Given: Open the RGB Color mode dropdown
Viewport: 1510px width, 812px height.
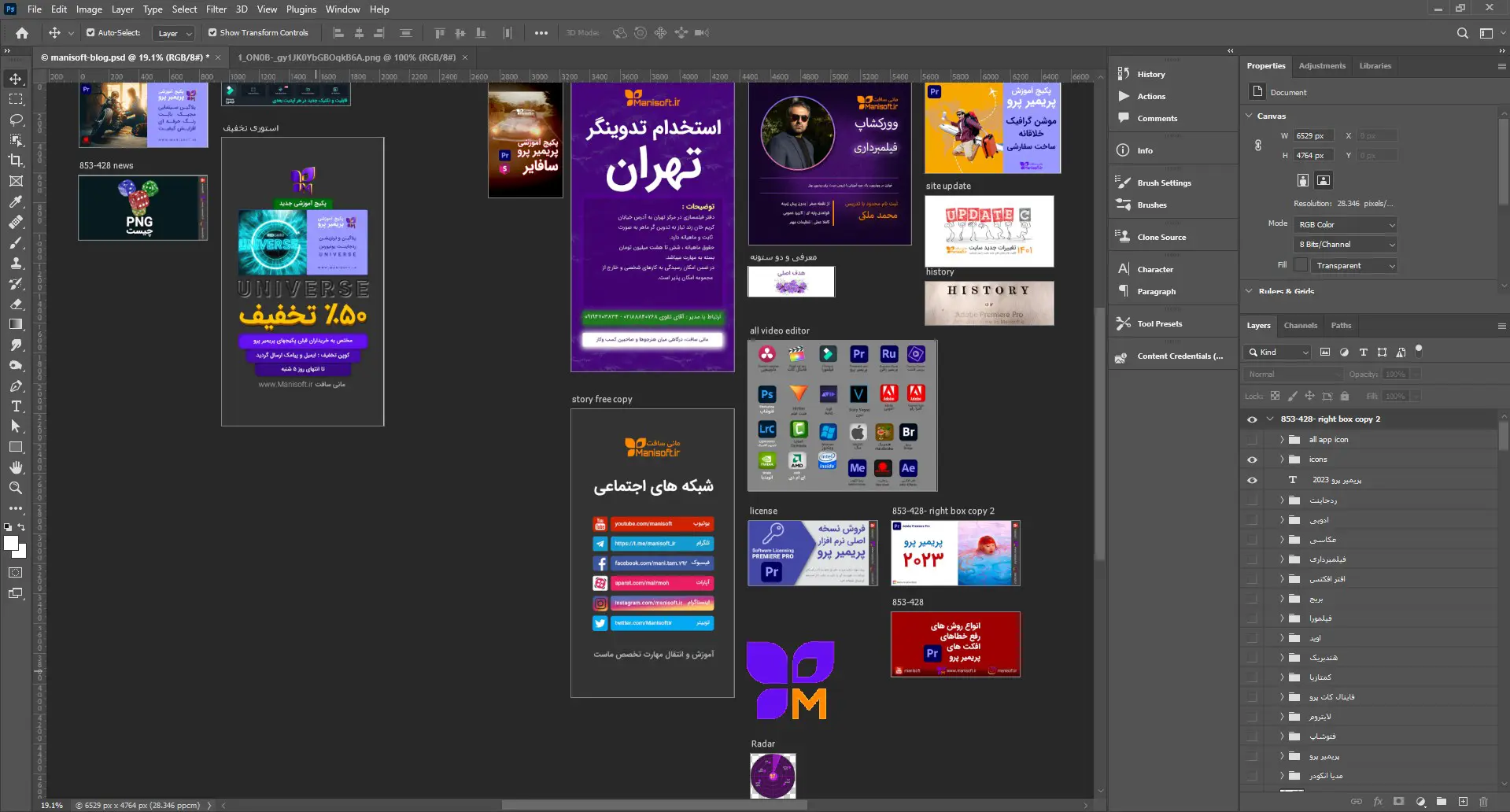Looking at the screenshot, I should (1345, 225).
